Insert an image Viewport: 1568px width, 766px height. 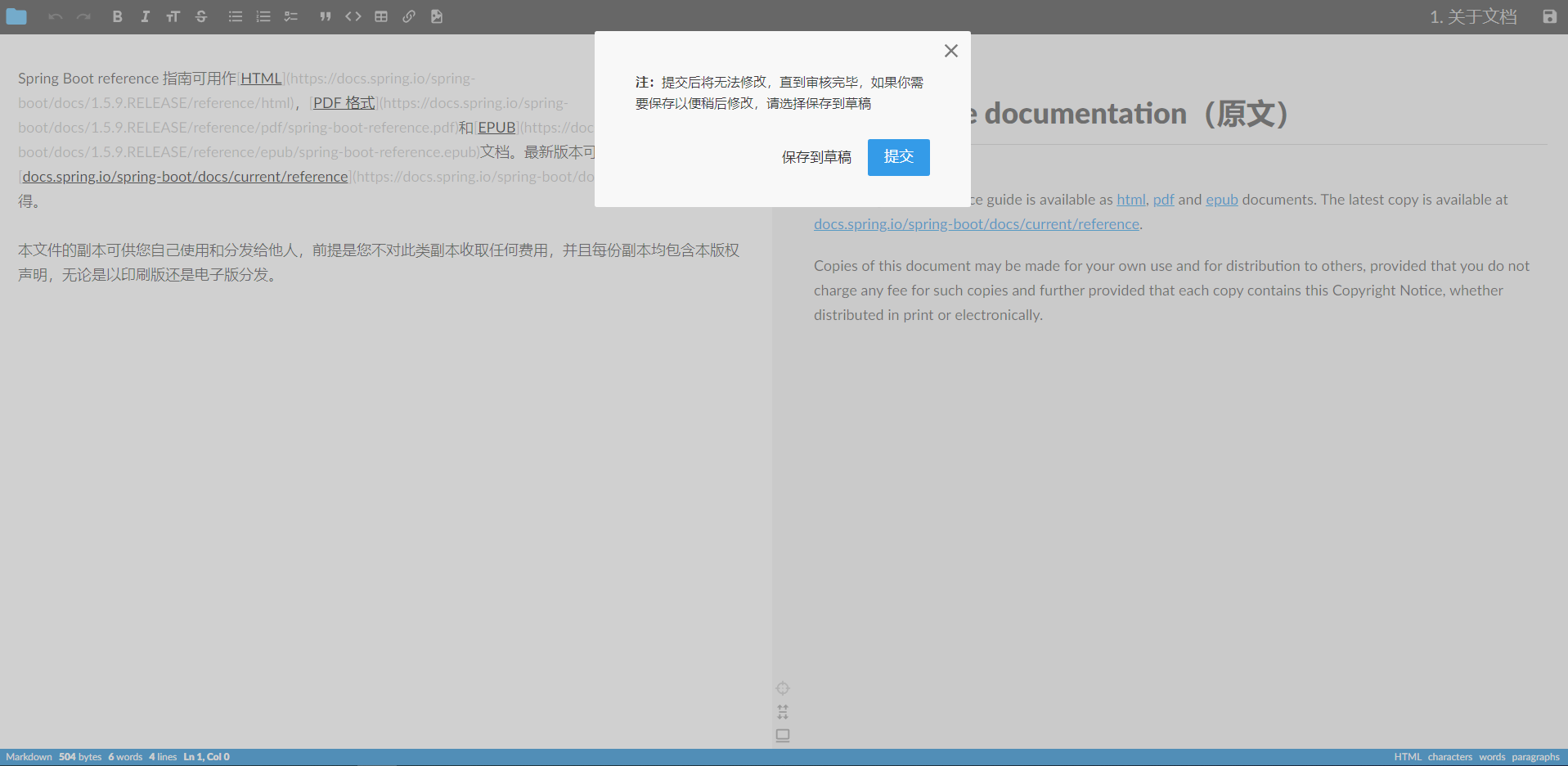[x=436, y=16]
